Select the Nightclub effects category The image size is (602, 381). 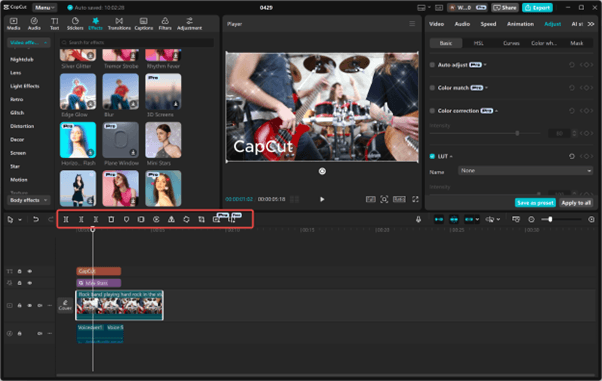pos(22,60)
